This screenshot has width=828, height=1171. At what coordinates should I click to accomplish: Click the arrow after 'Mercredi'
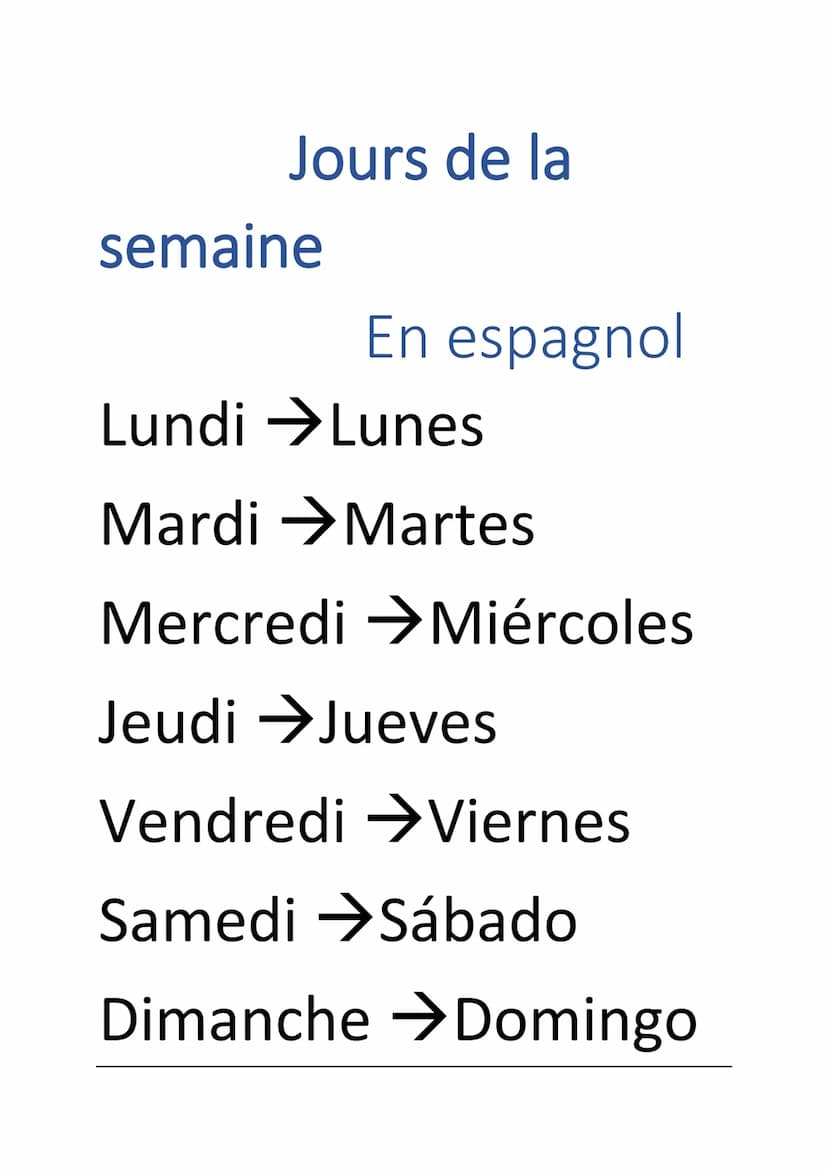[x=395, y=624]
